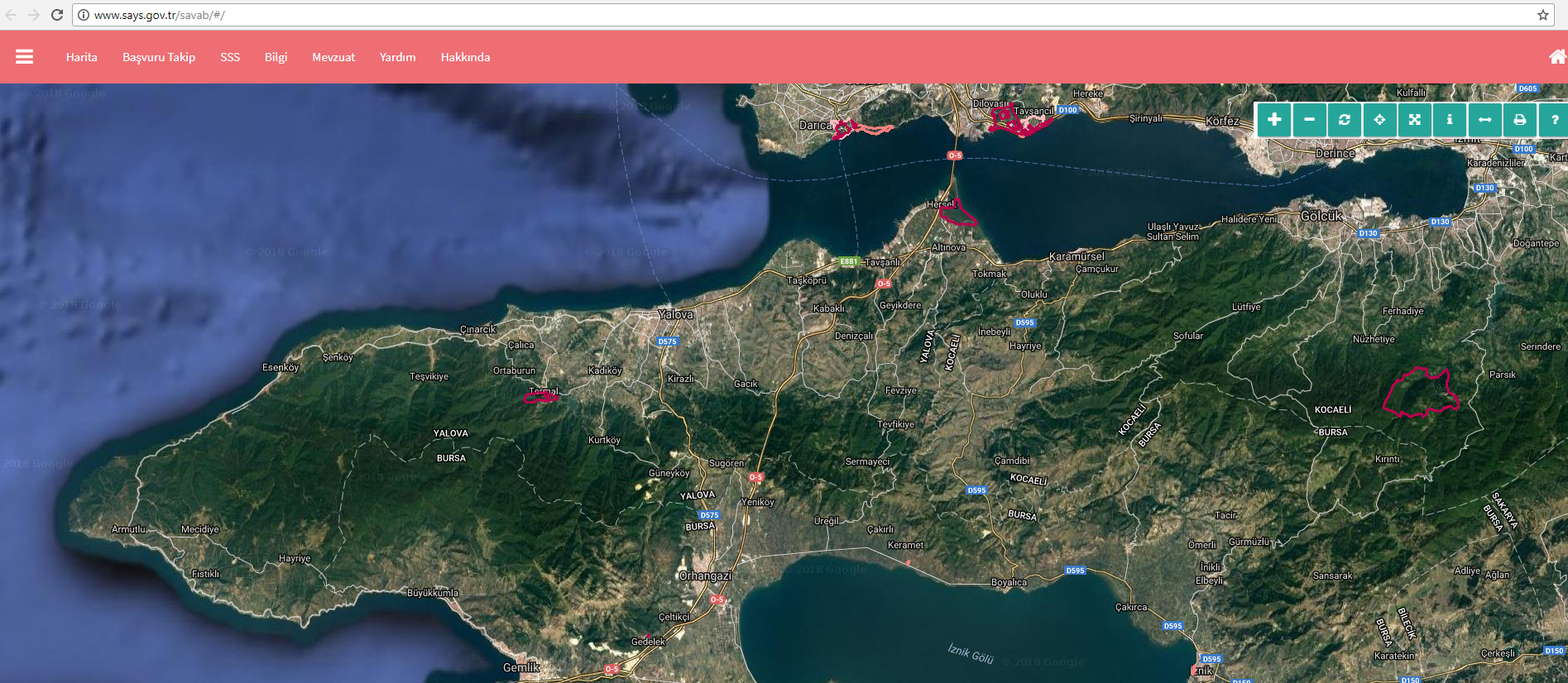This screenshot has height=683, width=1568.
Task: Click the Sansarak label on map
Action: click(1332, 576)
